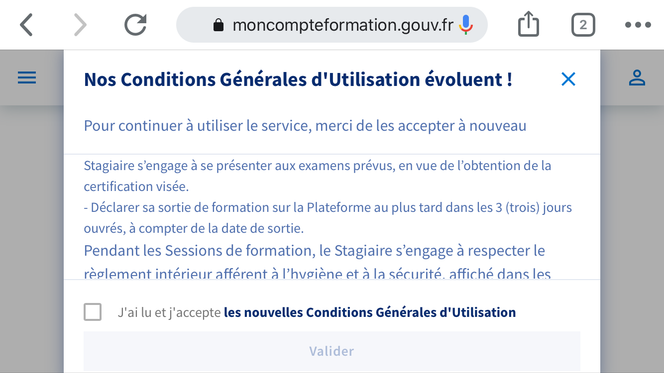Open the tab switcher showing 2 tabs
The height and width of the screenshot is (373, 664).
[583, 25]
